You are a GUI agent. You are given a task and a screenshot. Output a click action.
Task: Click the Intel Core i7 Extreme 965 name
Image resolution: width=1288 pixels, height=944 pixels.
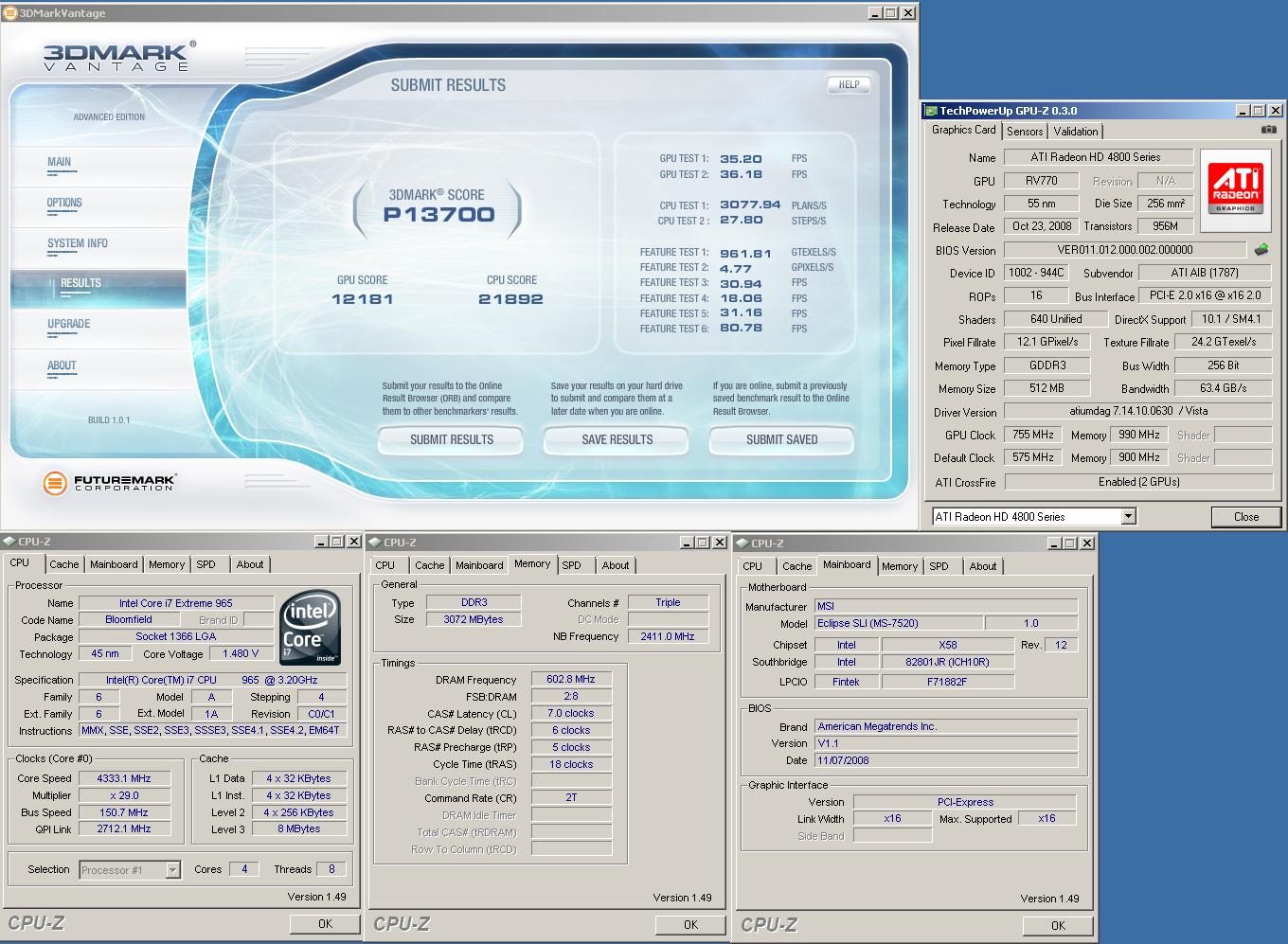tap(176, 603)
